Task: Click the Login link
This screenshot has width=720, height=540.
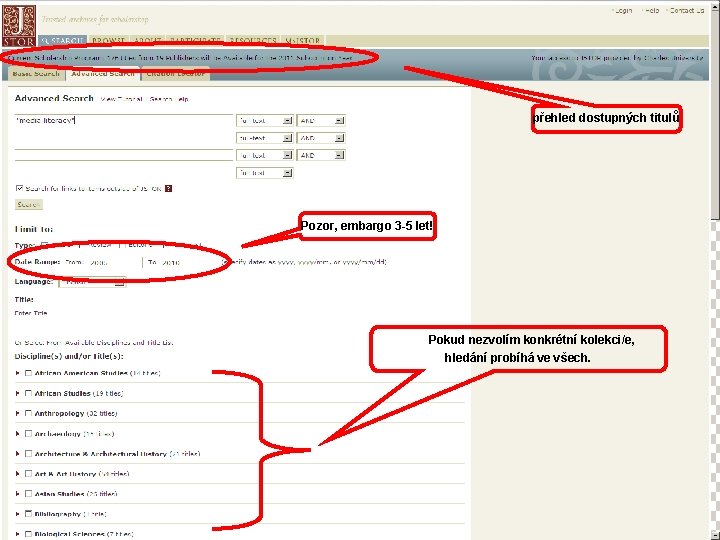Action: coord(623,10)
